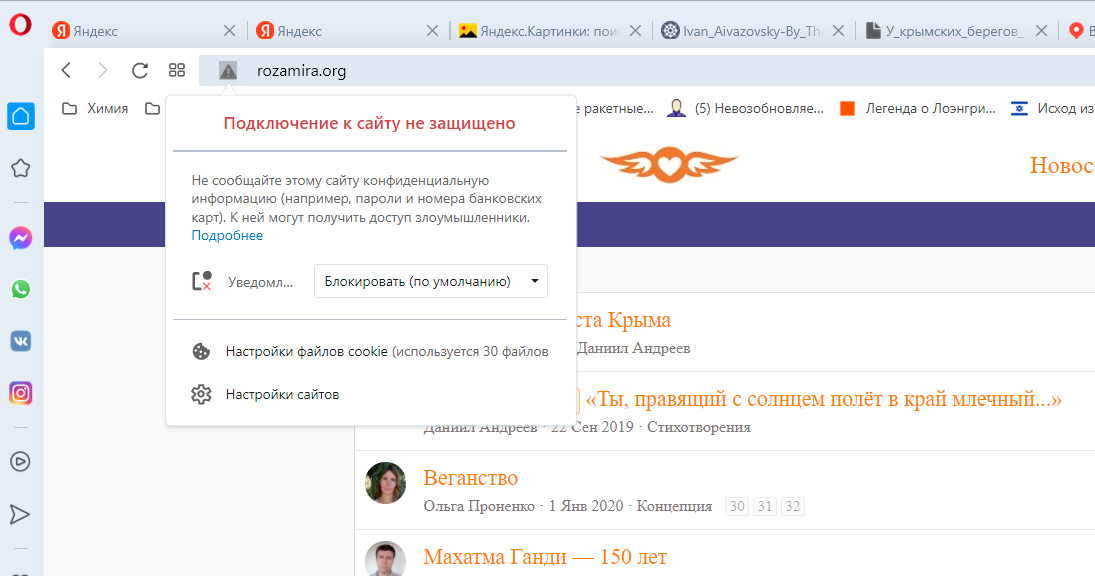This screenshot has height=576, width=1095.
Task: Open the VK sidebar panel
Action: (20, 341)
